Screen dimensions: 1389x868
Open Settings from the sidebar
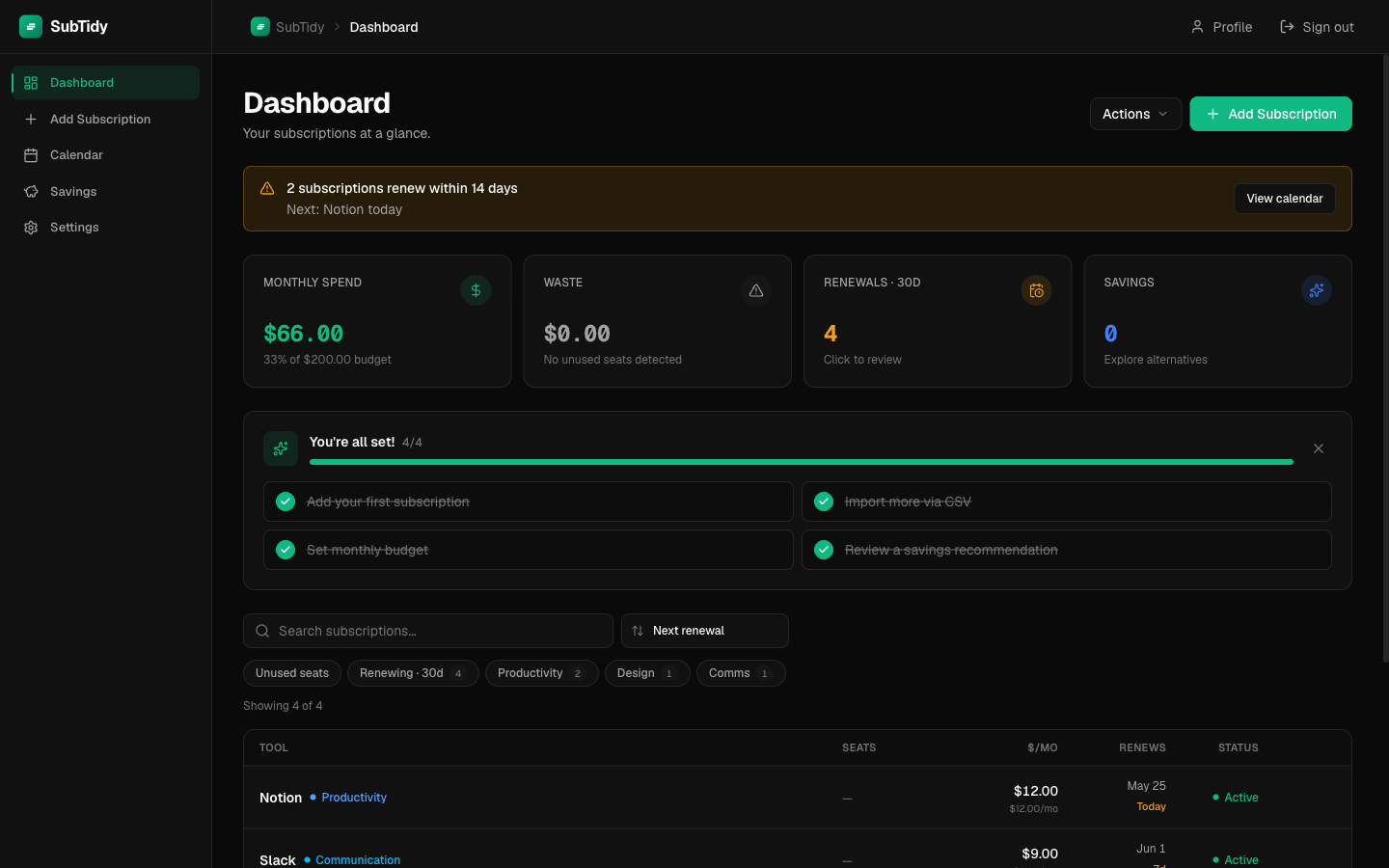click(x=105, y=228)
